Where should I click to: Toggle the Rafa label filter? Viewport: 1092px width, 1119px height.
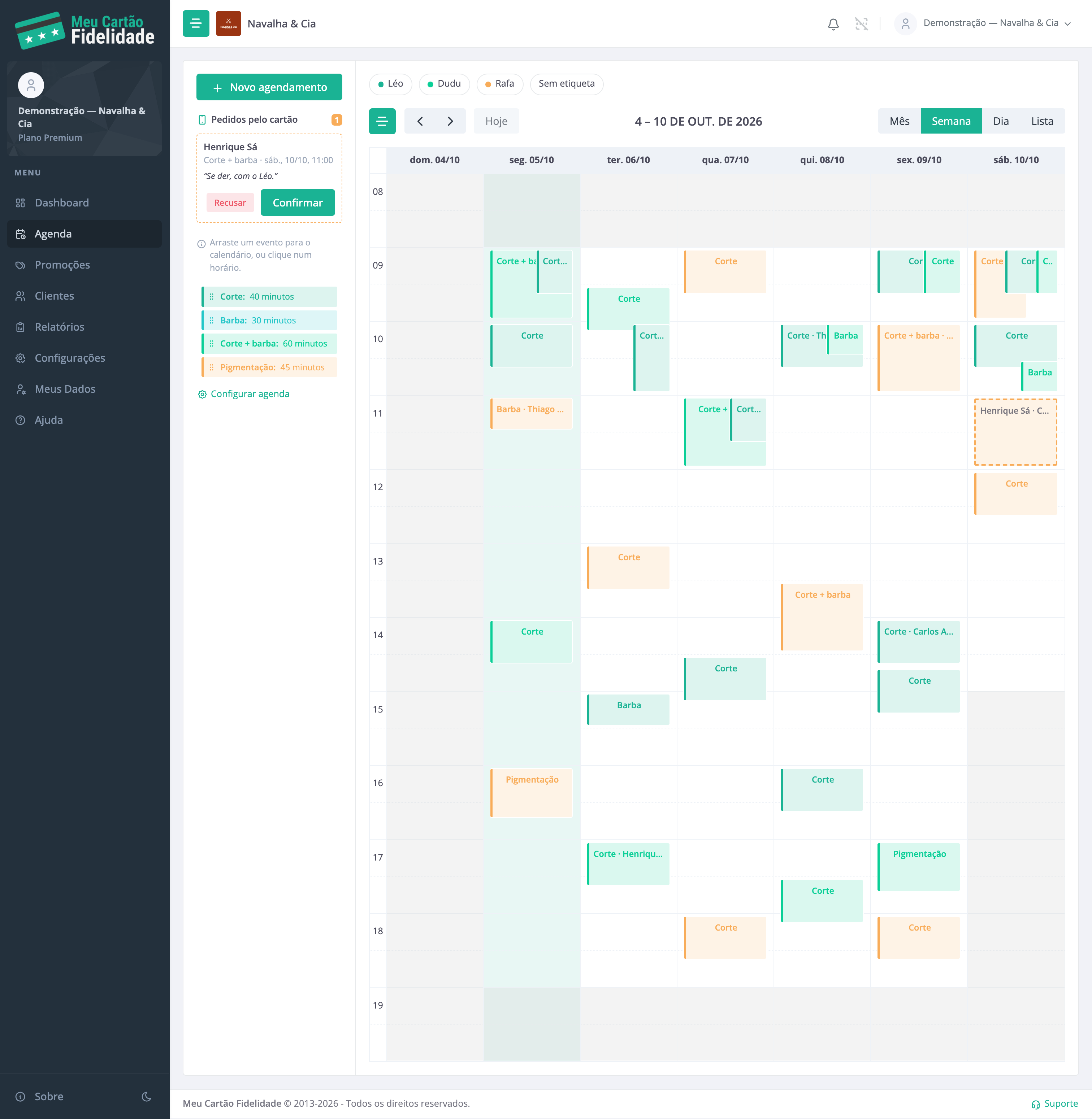coord(499,84)
